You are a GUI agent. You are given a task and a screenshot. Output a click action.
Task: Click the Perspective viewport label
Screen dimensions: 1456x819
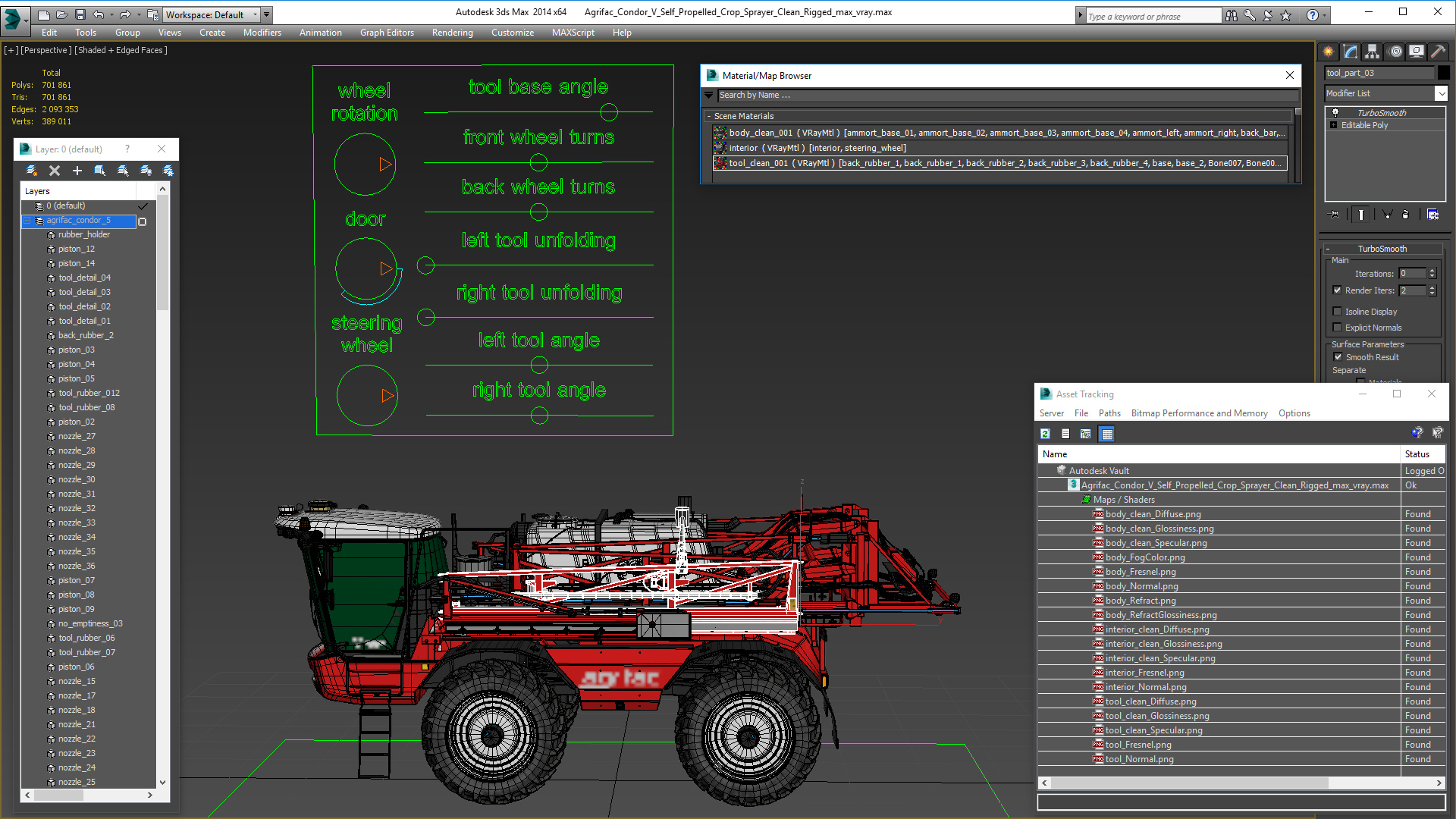[x=45, y=50]
